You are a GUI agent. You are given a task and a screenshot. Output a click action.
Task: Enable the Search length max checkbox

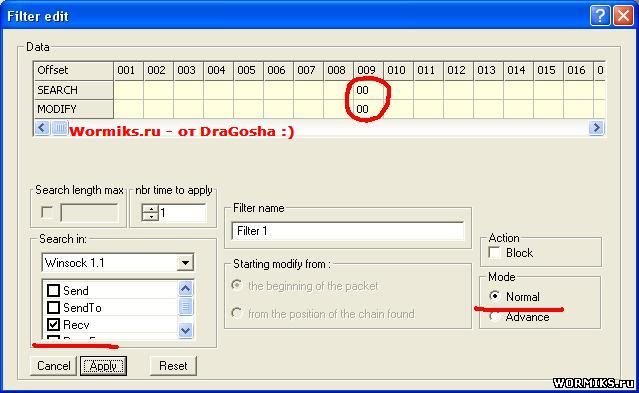pos(47,212)
